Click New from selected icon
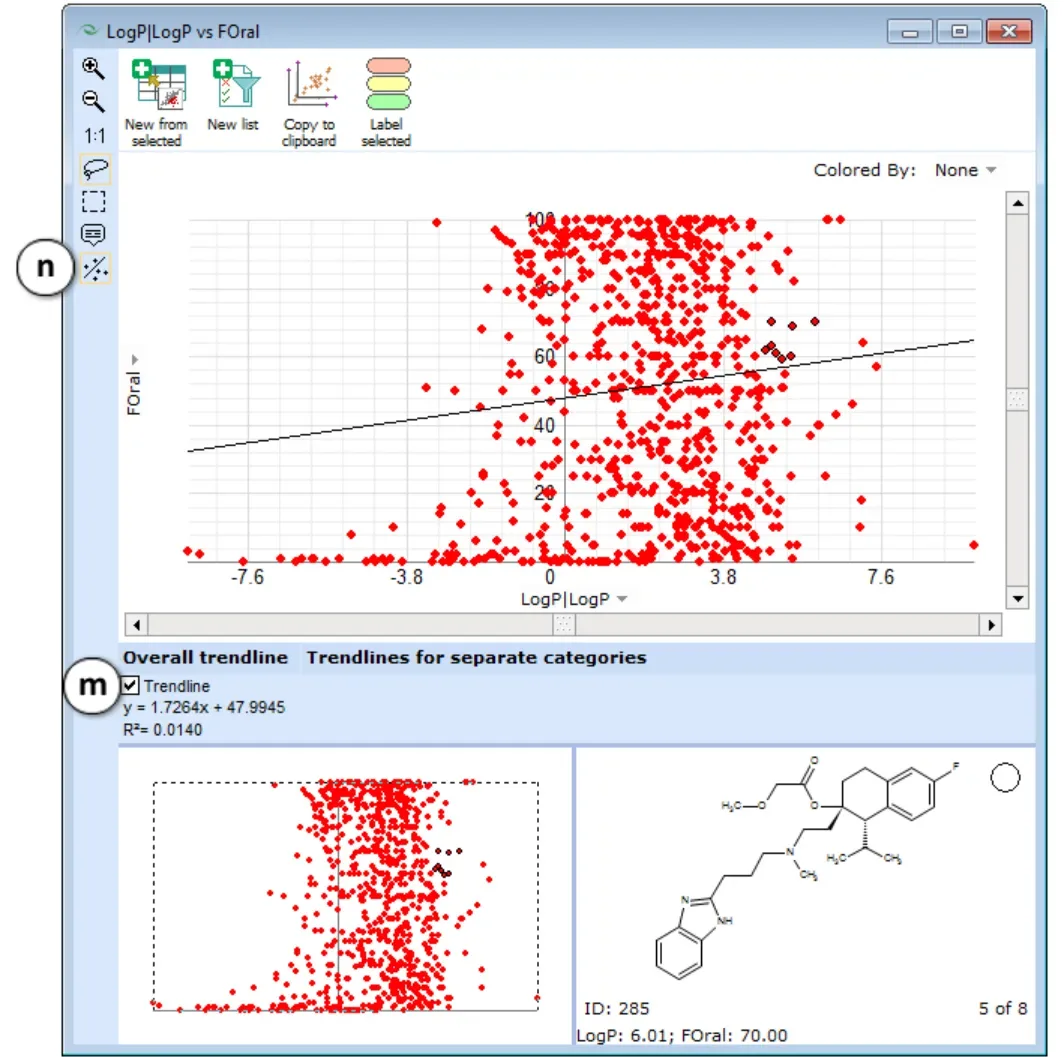The image size is (1064, 1057). [x=156, y=103]
